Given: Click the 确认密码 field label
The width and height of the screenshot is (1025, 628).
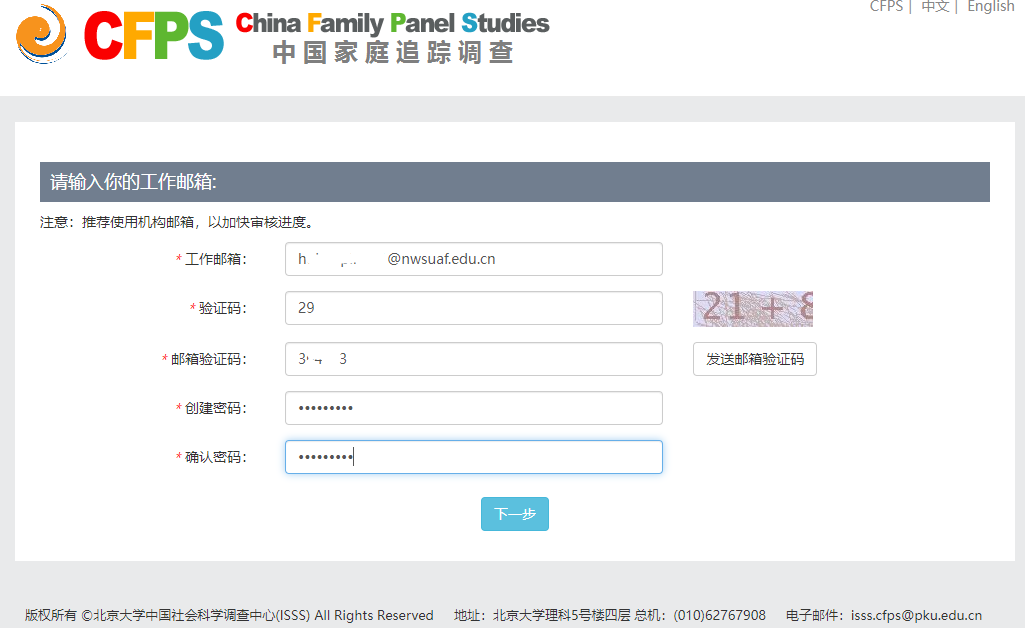Looking at the screenshot, I should tap(215, 457).
